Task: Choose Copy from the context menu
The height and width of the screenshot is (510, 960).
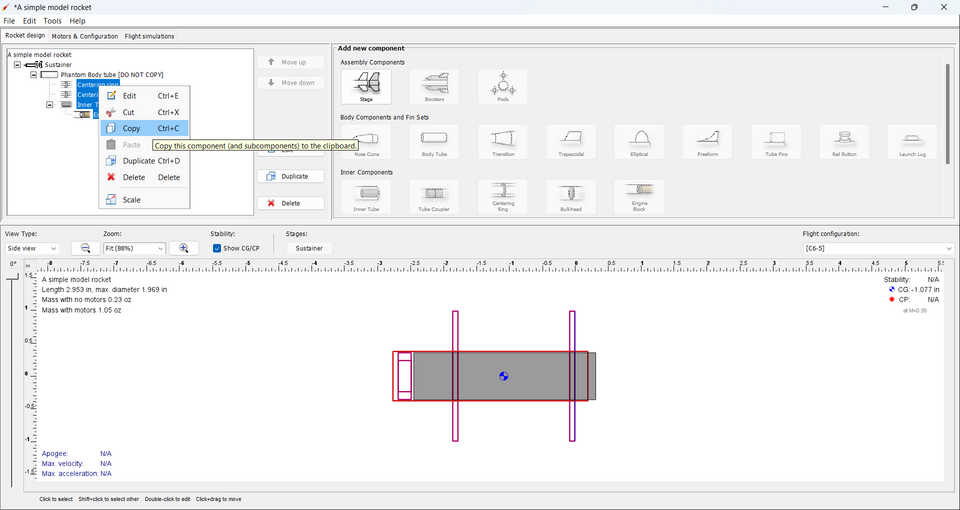Action: point(131,128)
